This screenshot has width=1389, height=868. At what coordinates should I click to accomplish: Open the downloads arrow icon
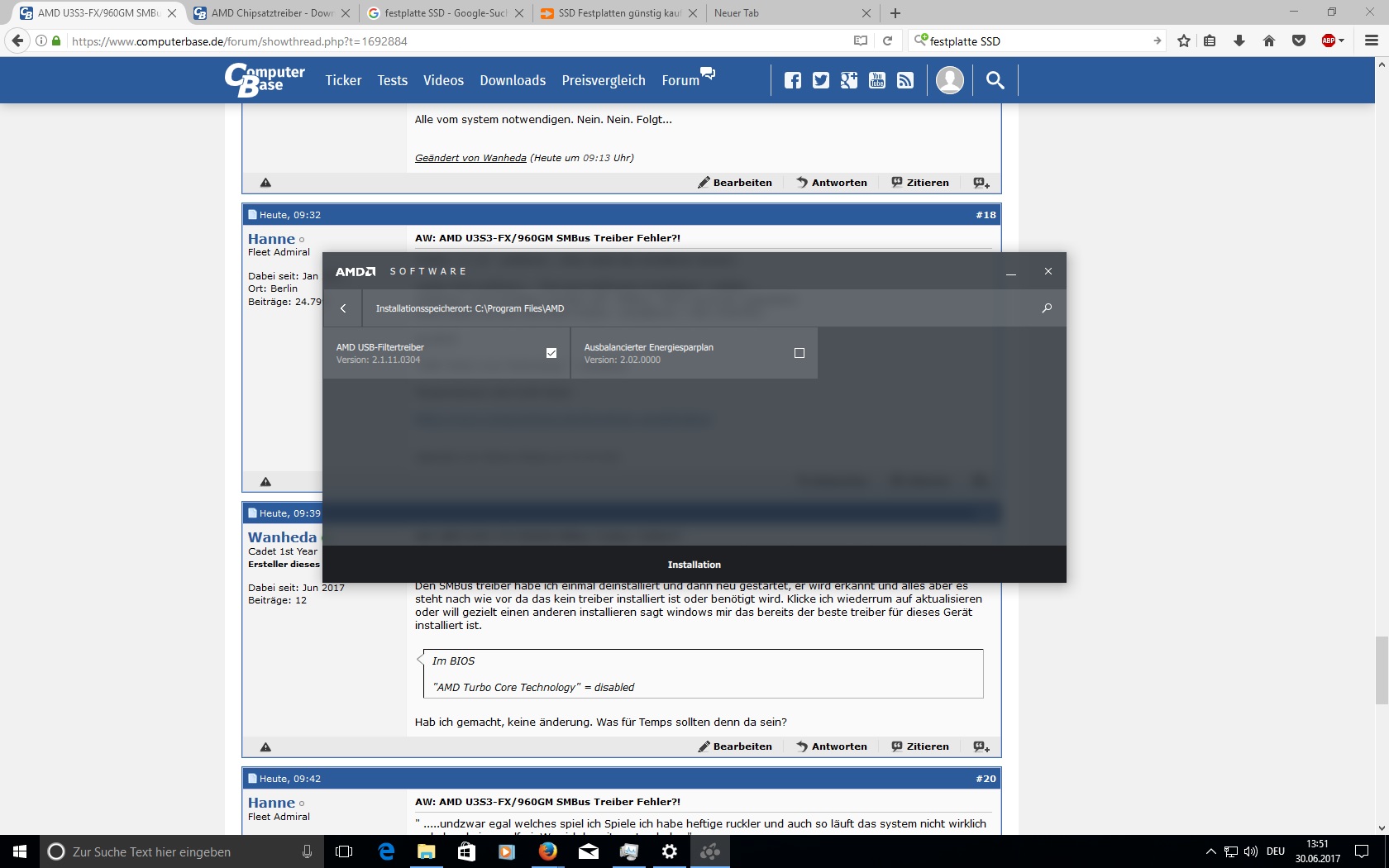click(x=1239, y=41)
